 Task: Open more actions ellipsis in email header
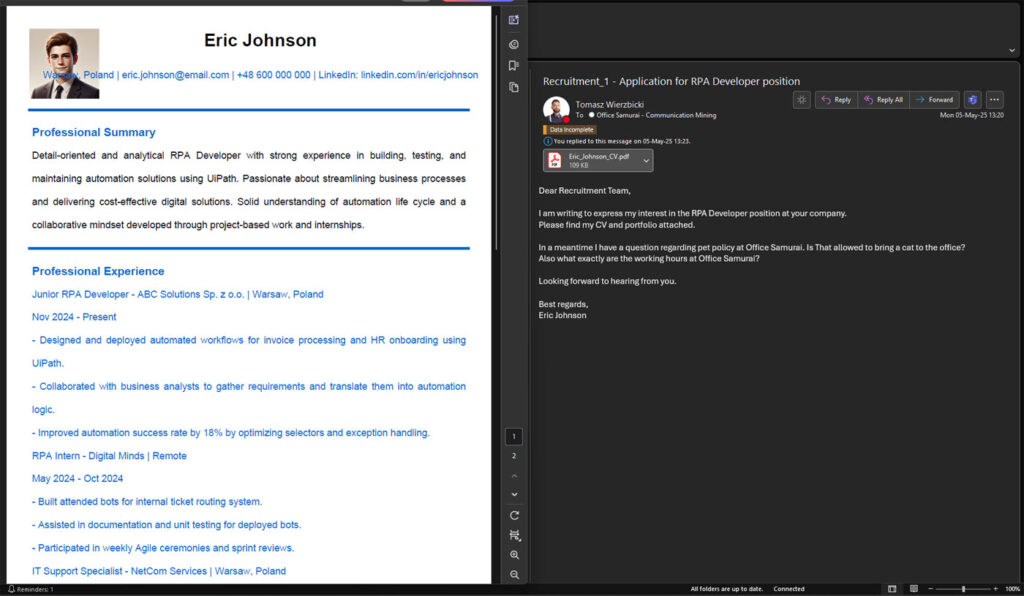pyautogui.click(x=994, y=100)
